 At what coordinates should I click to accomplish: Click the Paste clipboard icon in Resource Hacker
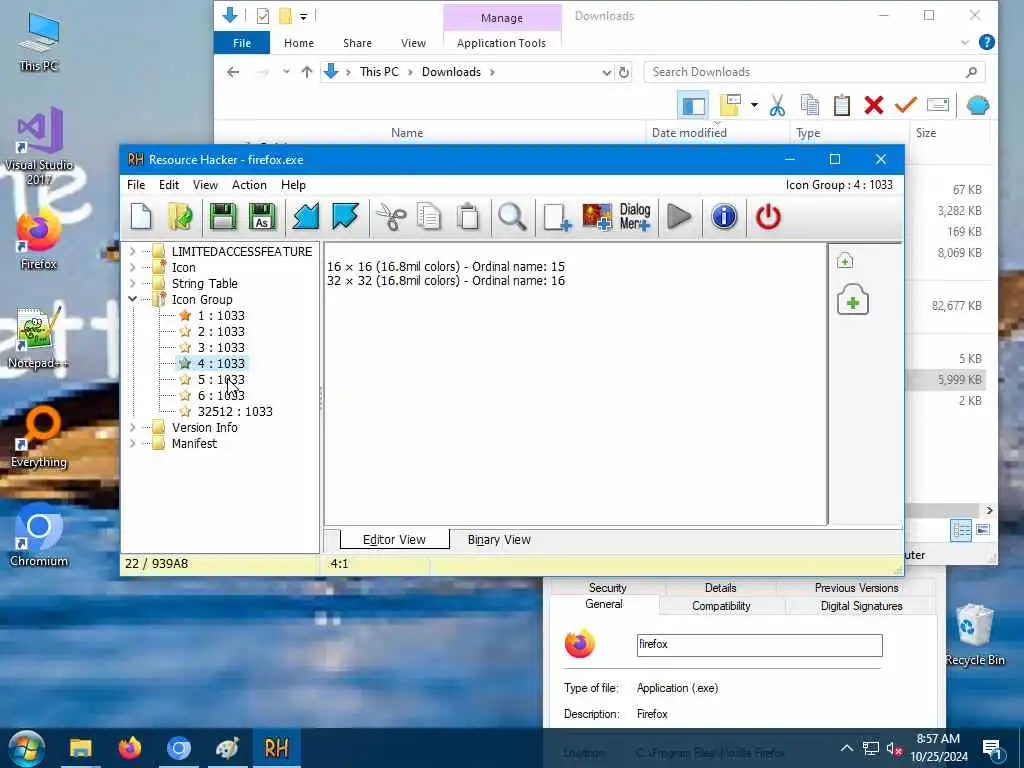pyautogui.click(x=468, y=217)
